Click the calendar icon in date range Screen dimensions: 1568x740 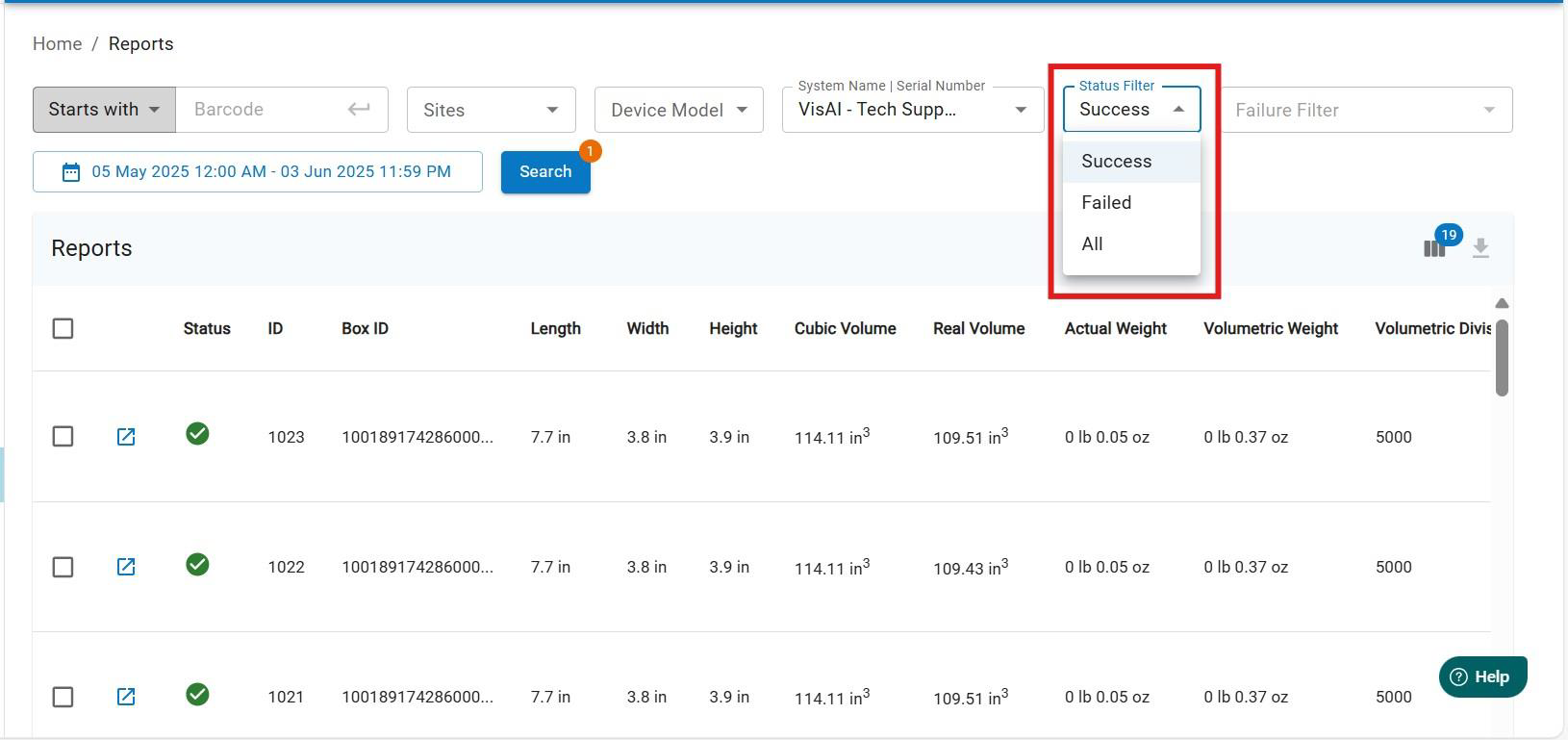point(71,172)
